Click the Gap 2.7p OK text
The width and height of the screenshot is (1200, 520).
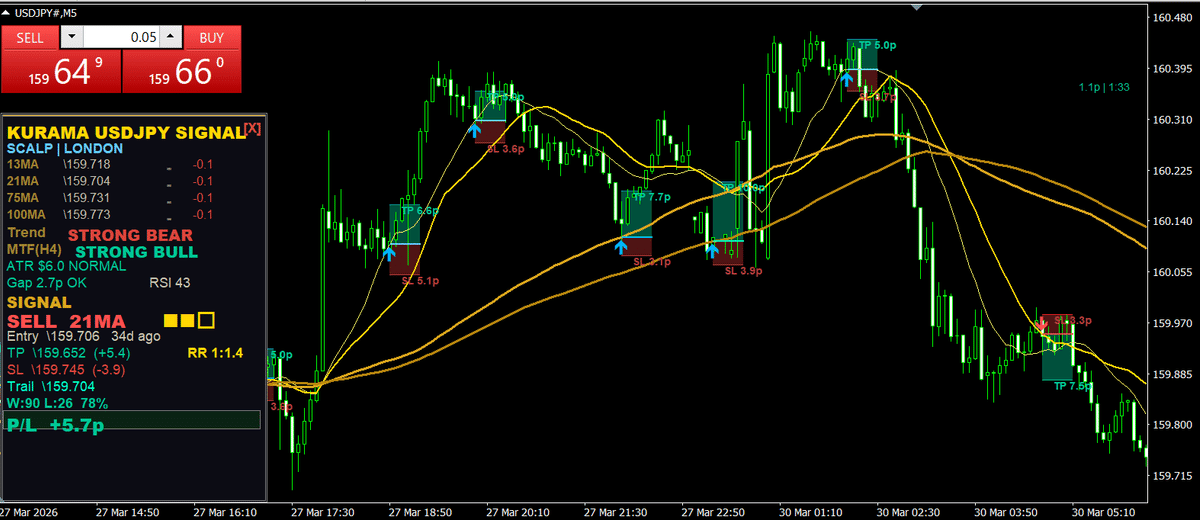47,283
